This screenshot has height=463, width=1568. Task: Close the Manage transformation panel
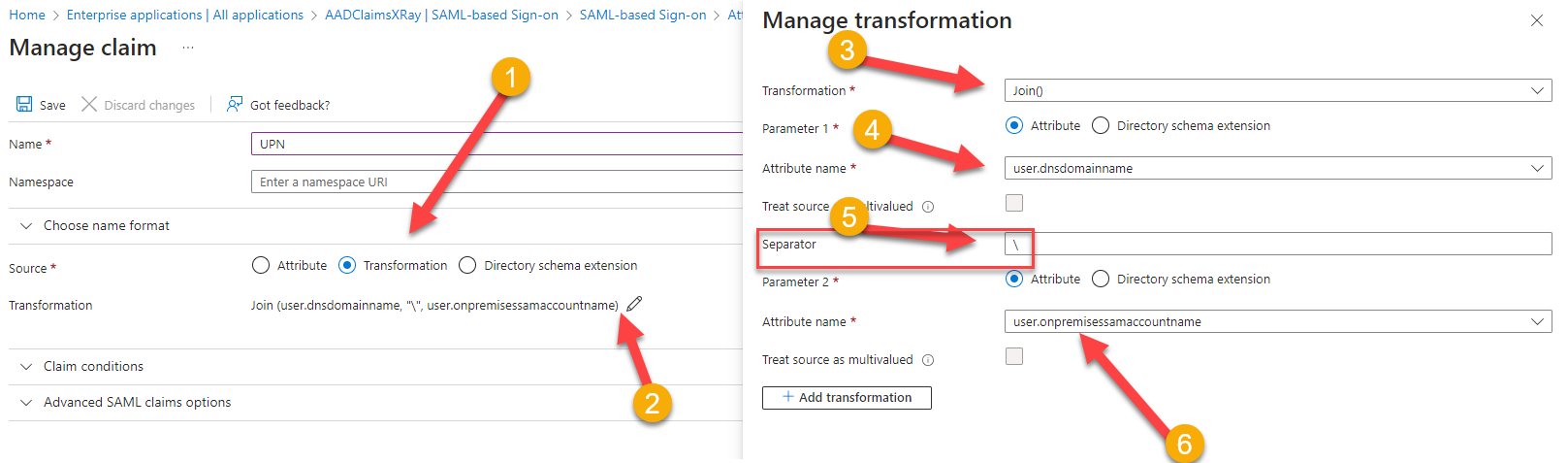coord(1536,20)
